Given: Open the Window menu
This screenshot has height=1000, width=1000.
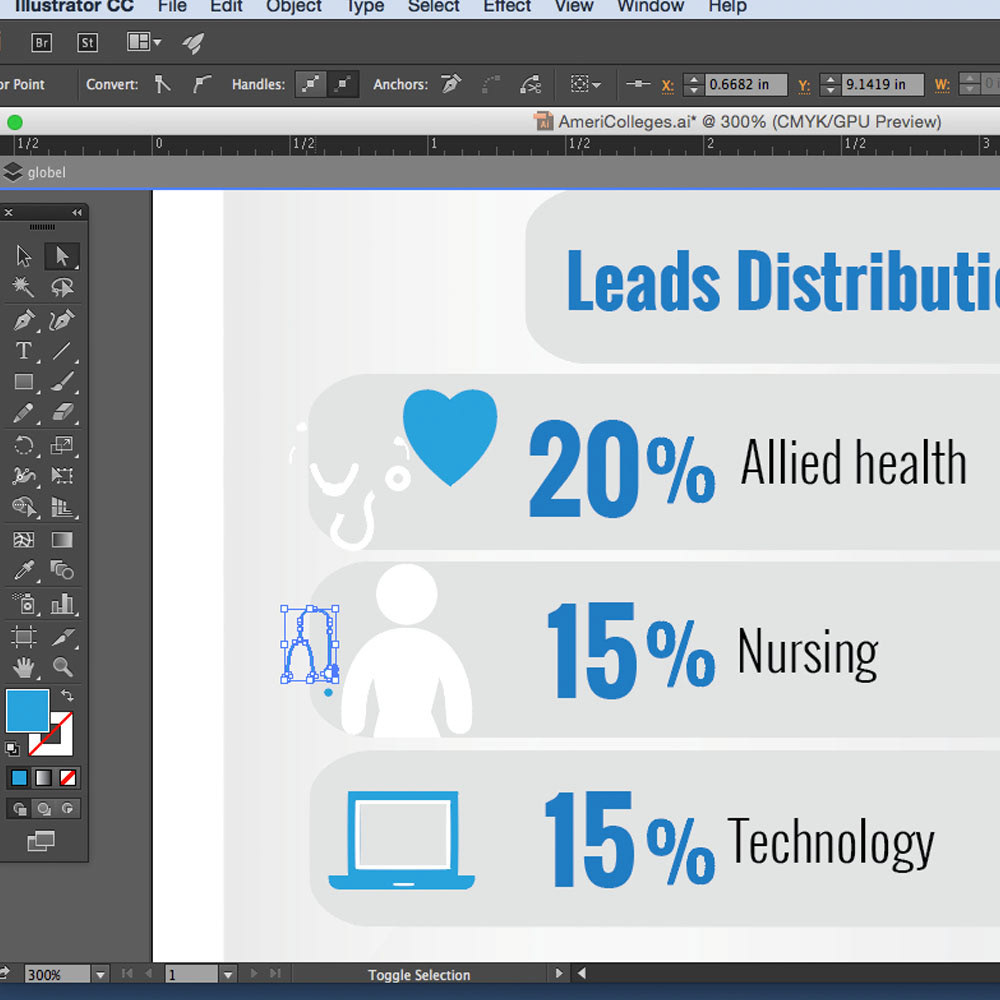Looking at the screenshot, I should tap(651, 6).
